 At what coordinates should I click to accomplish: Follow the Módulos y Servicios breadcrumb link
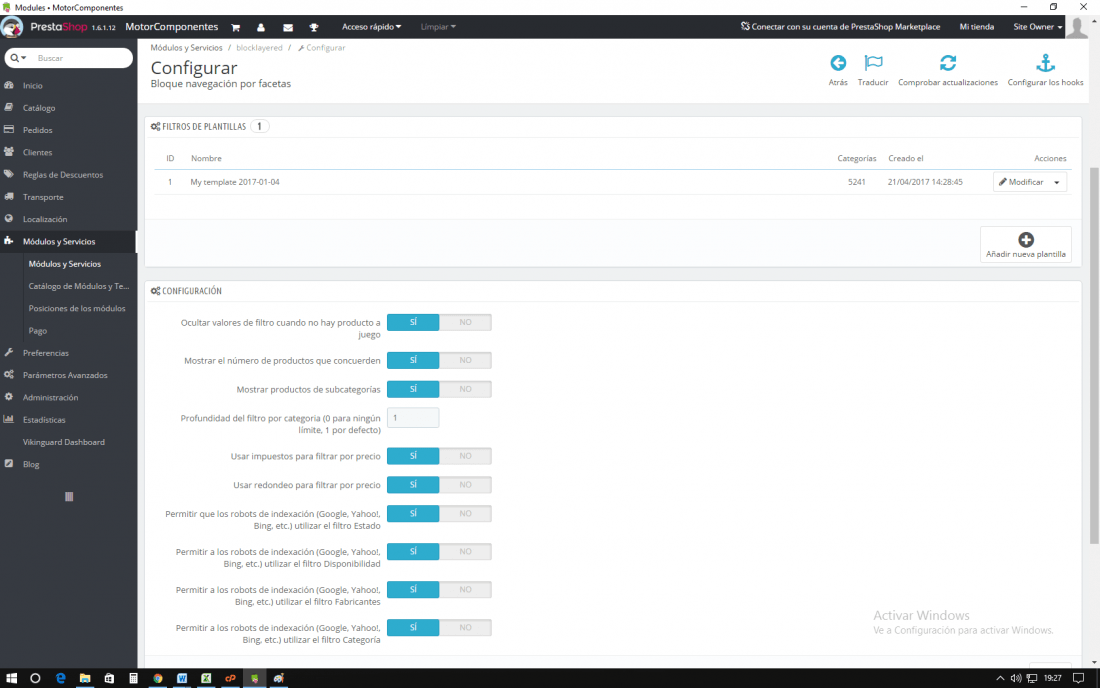pos(186,48)
